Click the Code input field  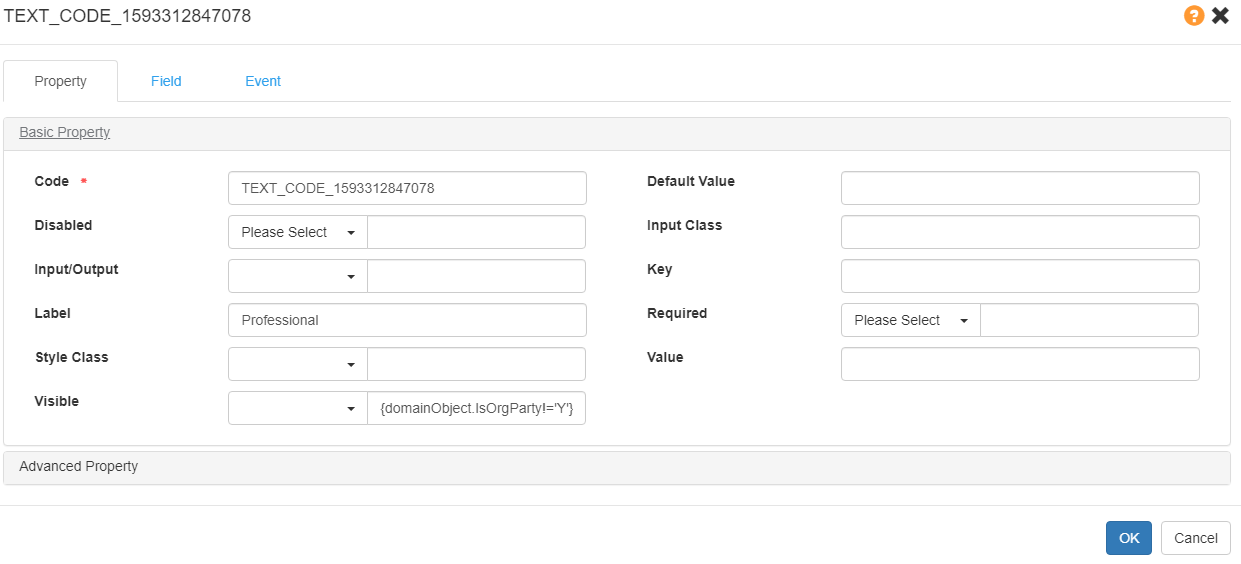point(407,188)
